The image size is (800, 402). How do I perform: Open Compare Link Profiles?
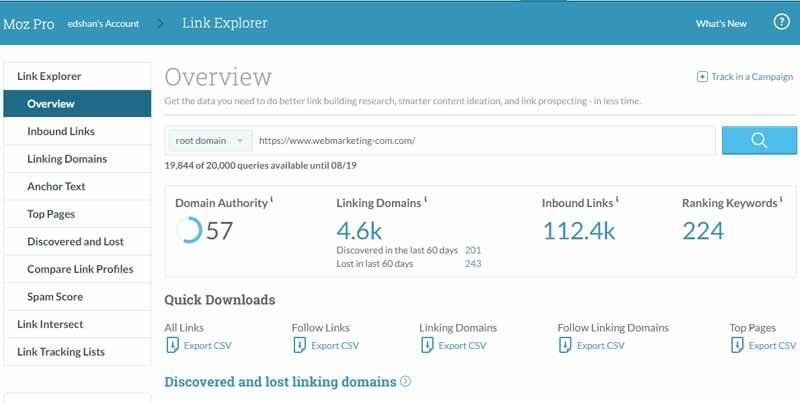[x=77, y=269]
